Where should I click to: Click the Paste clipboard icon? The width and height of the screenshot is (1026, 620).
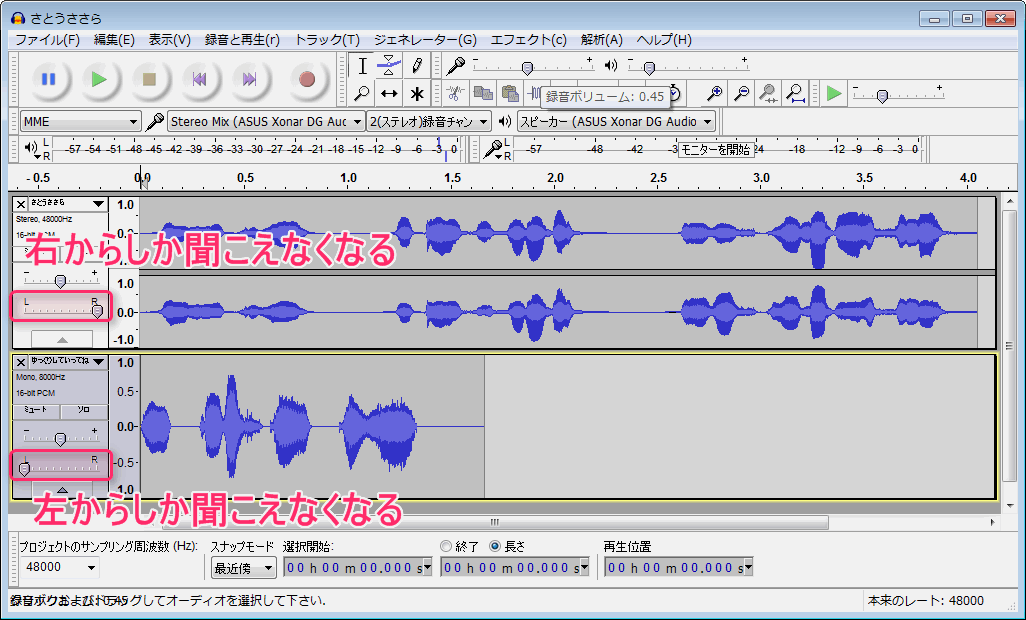510,94
